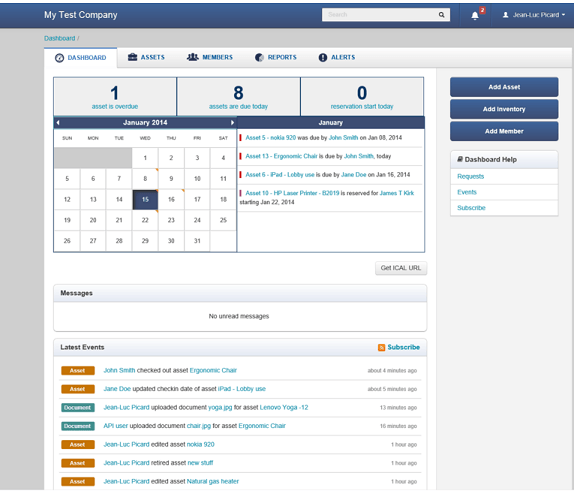
Task: Click the Dashboard Help book icon
Action: click(x=460, y=159)
